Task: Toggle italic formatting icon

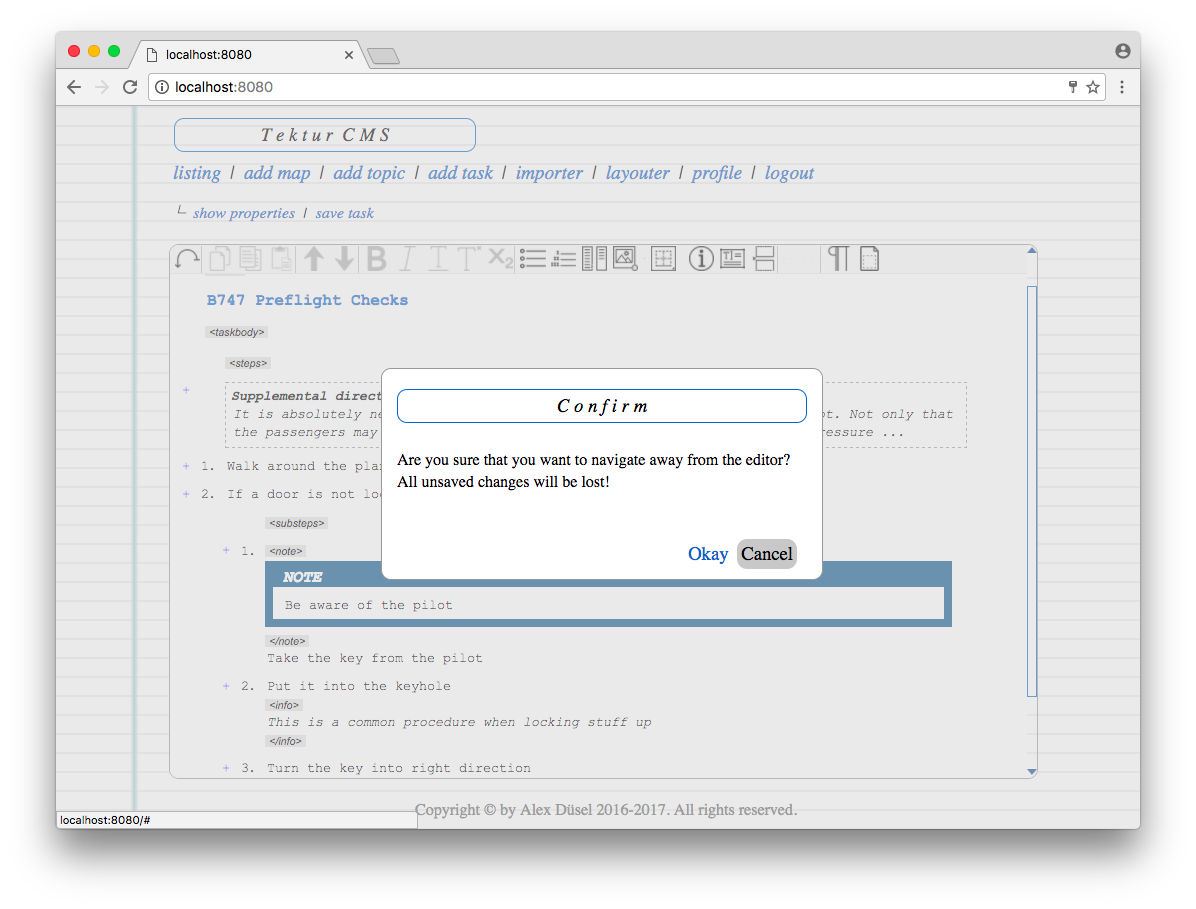Action: [407, 259]
